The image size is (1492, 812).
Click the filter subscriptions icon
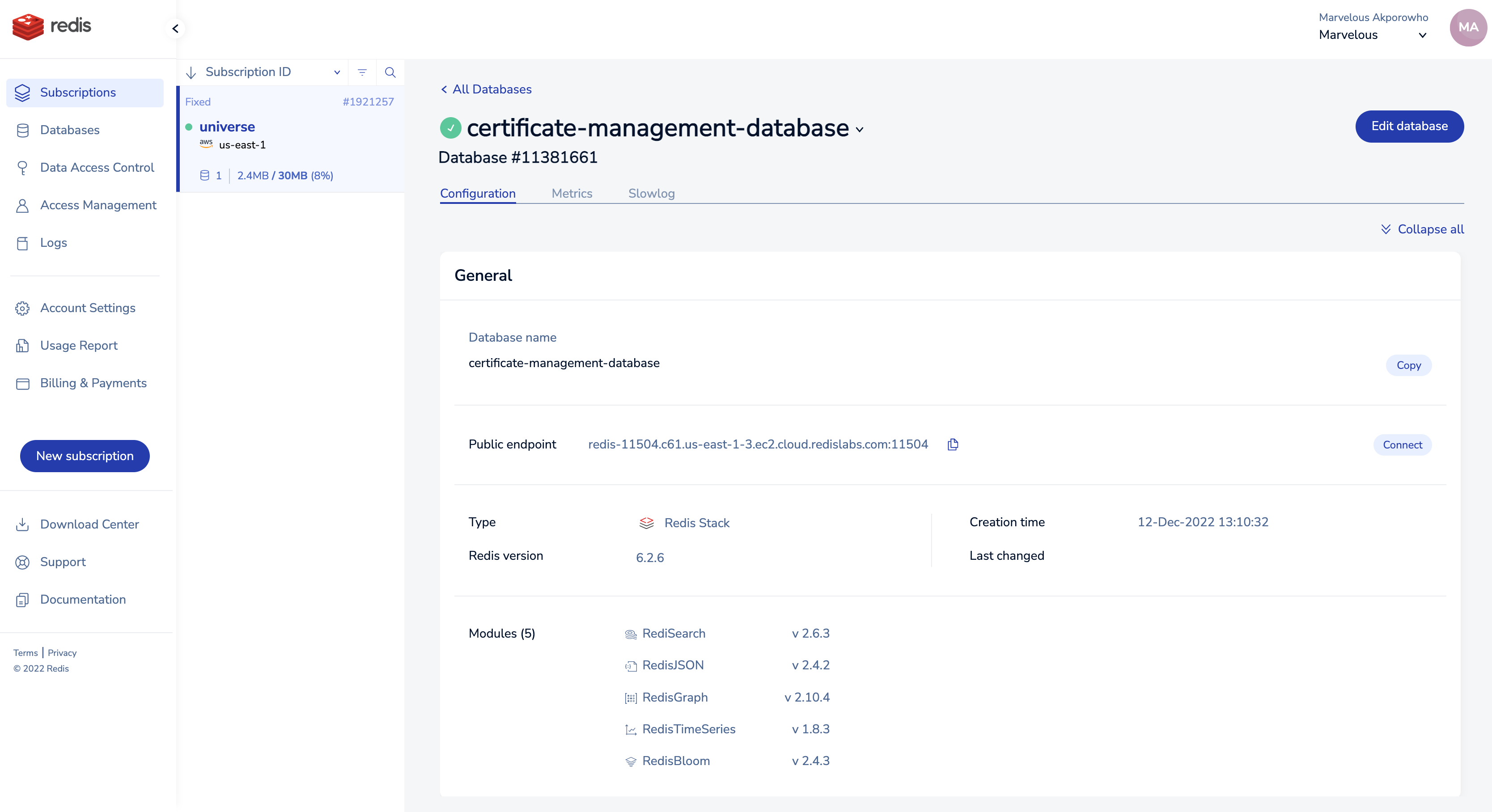362,72
